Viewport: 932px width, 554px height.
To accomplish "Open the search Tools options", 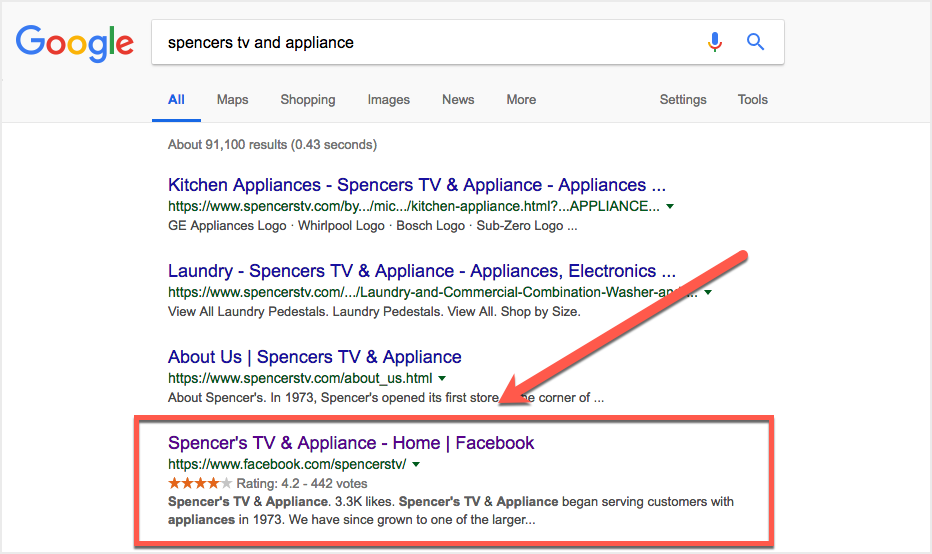I will point(752,100).
